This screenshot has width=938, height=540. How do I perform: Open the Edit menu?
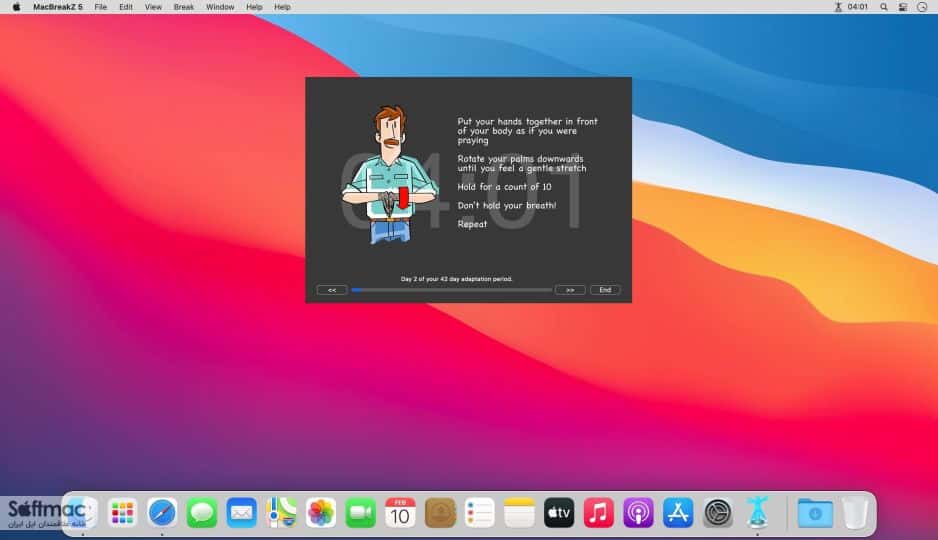(126, 7)
